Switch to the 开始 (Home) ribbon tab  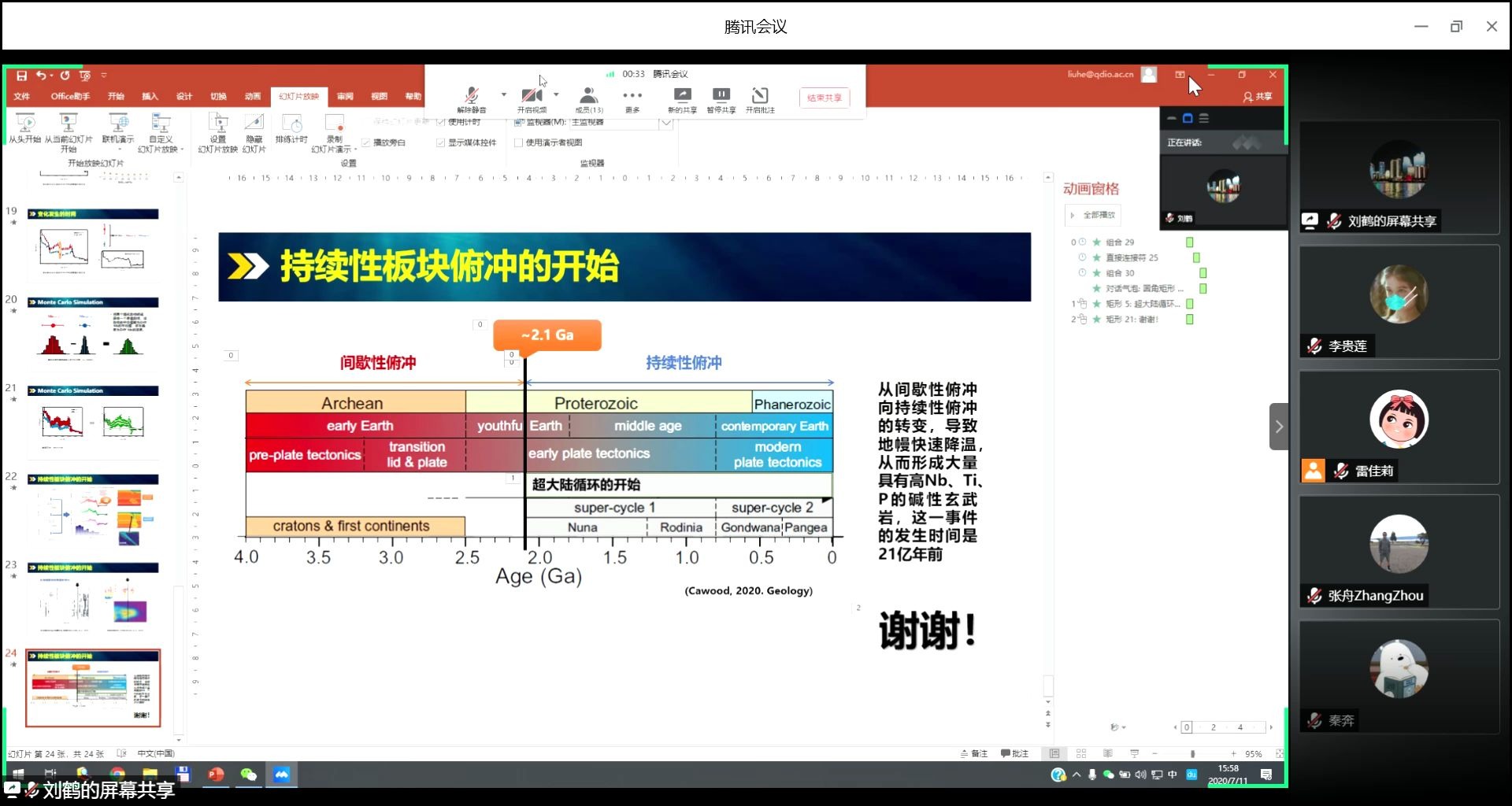pyautogui.click(x=116, y=96)
